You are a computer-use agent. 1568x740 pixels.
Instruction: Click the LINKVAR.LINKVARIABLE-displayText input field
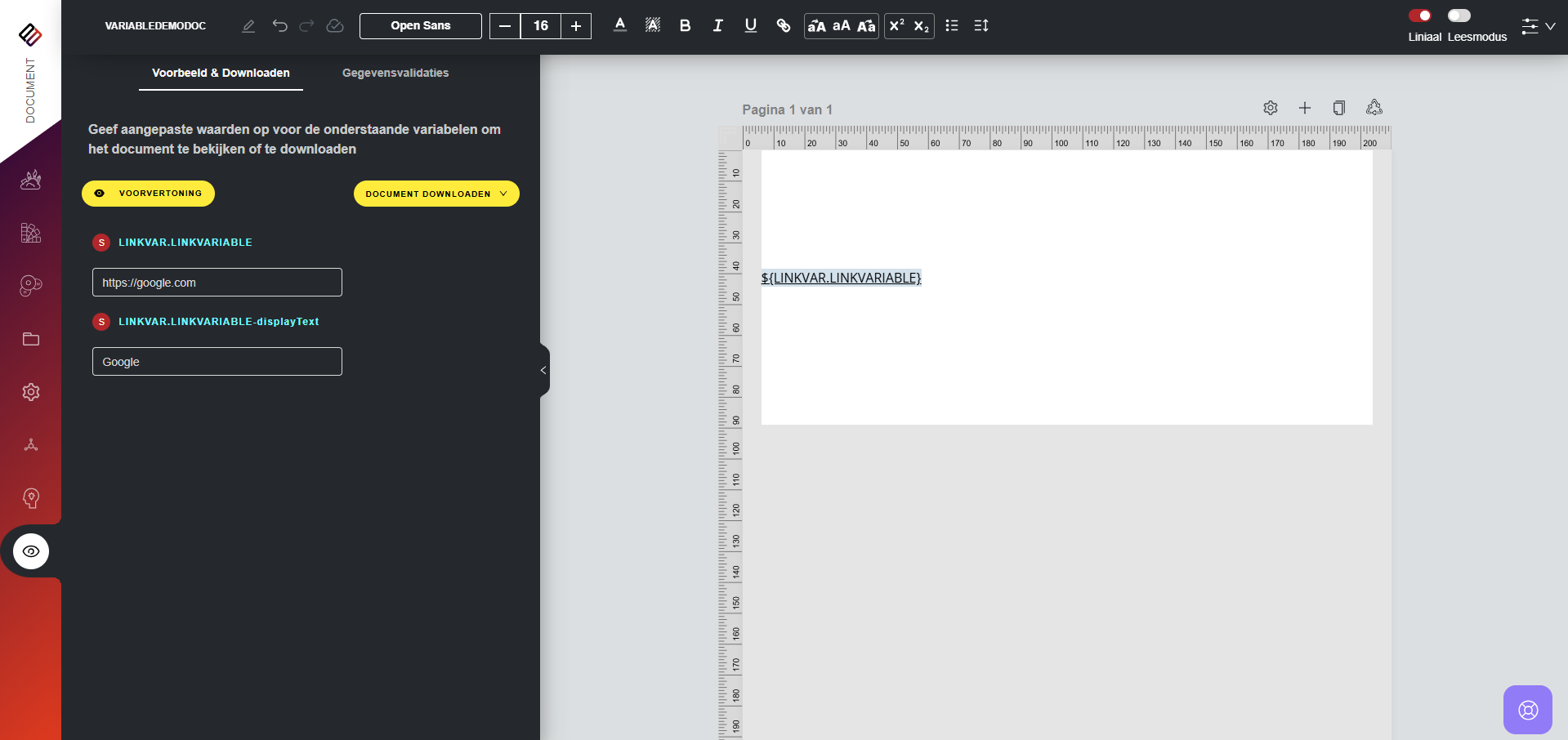tap(217, 362)
